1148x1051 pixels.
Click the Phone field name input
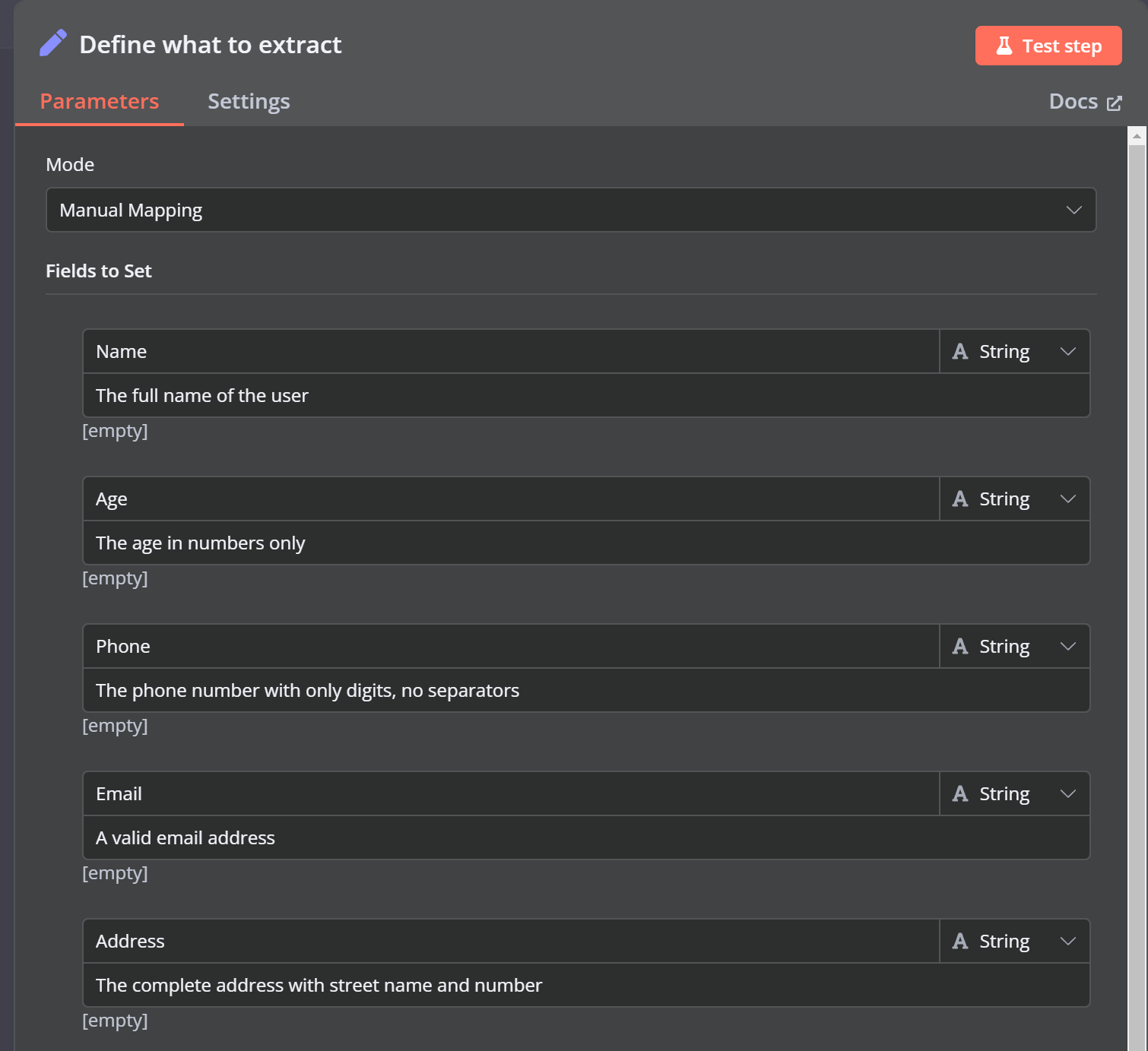511,646
